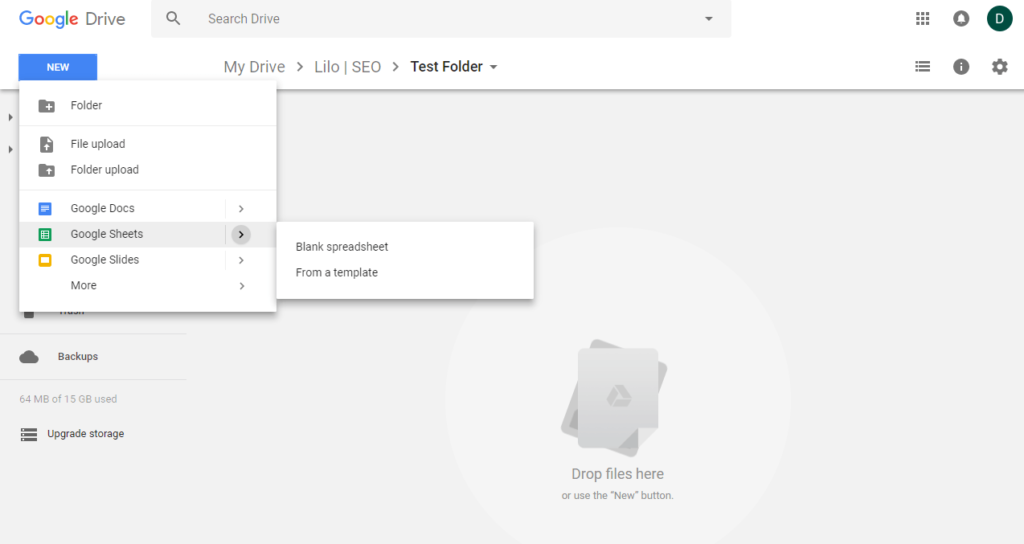The height and width of the screenshot is (544, 1024).
Task: Expand the More submenu arrow
Action: pyautogui.click(x=241, y=286)
